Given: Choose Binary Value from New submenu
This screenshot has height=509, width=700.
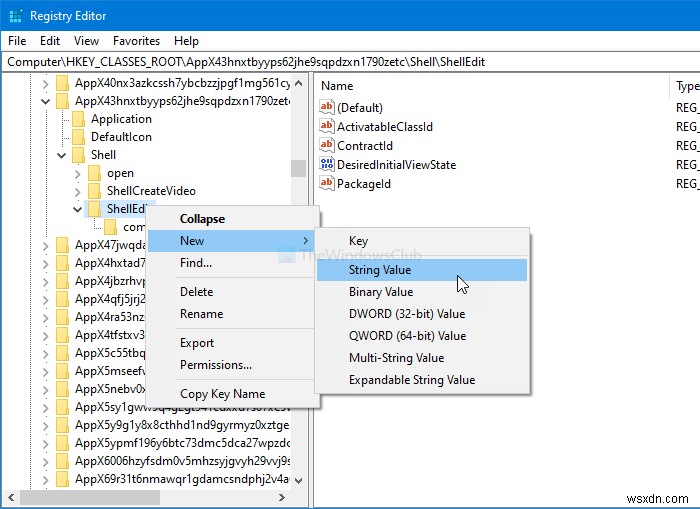Looking at the screenshot, I should click(x=422, y=292).
